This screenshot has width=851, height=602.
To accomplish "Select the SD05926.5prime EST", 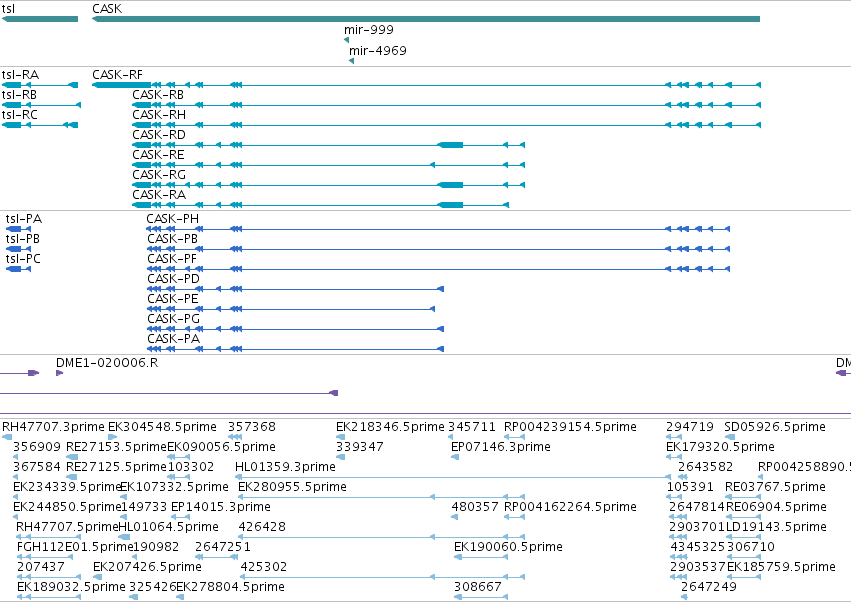I will [730, 437].
